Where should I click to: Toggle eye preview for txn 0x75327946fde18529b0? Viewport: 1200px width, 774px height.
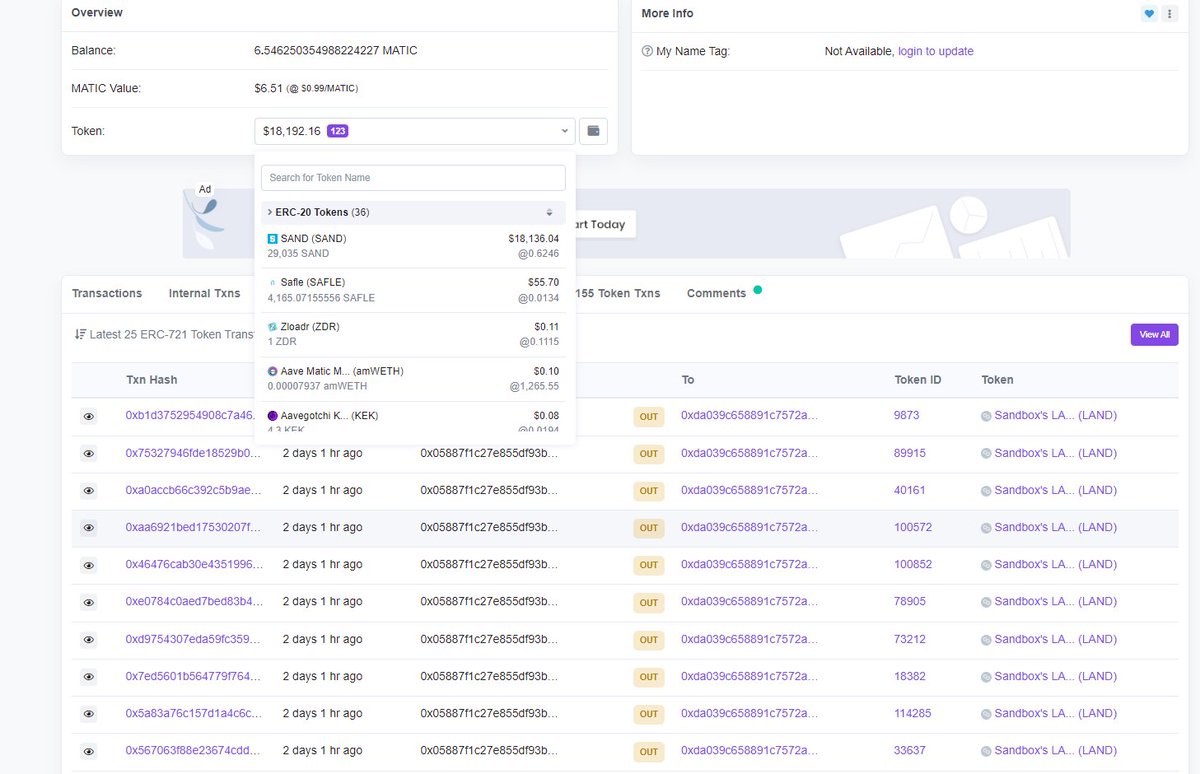coord(89,454)
